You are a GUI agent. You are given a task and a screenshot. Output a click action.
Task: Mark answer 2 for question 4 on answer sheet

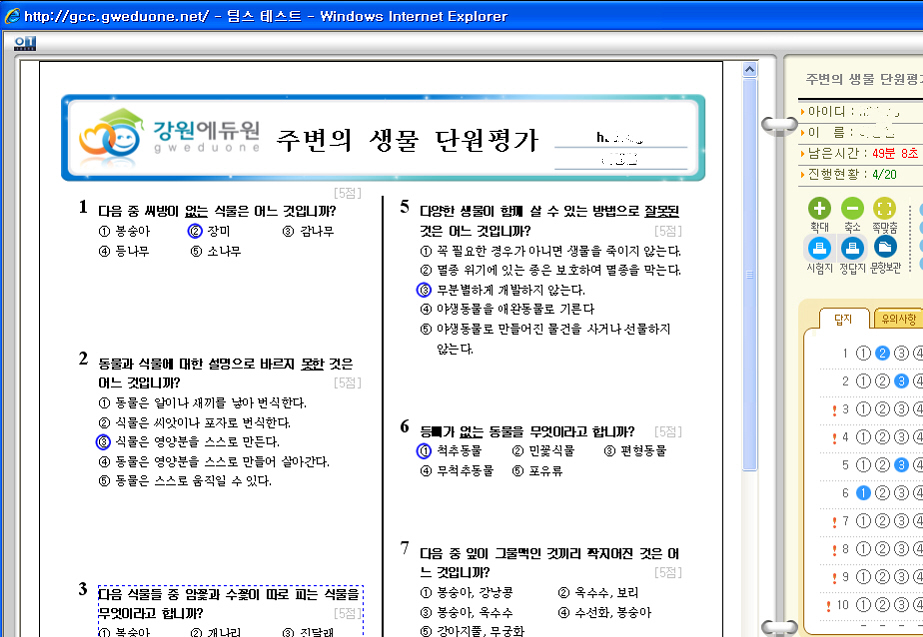882,437
